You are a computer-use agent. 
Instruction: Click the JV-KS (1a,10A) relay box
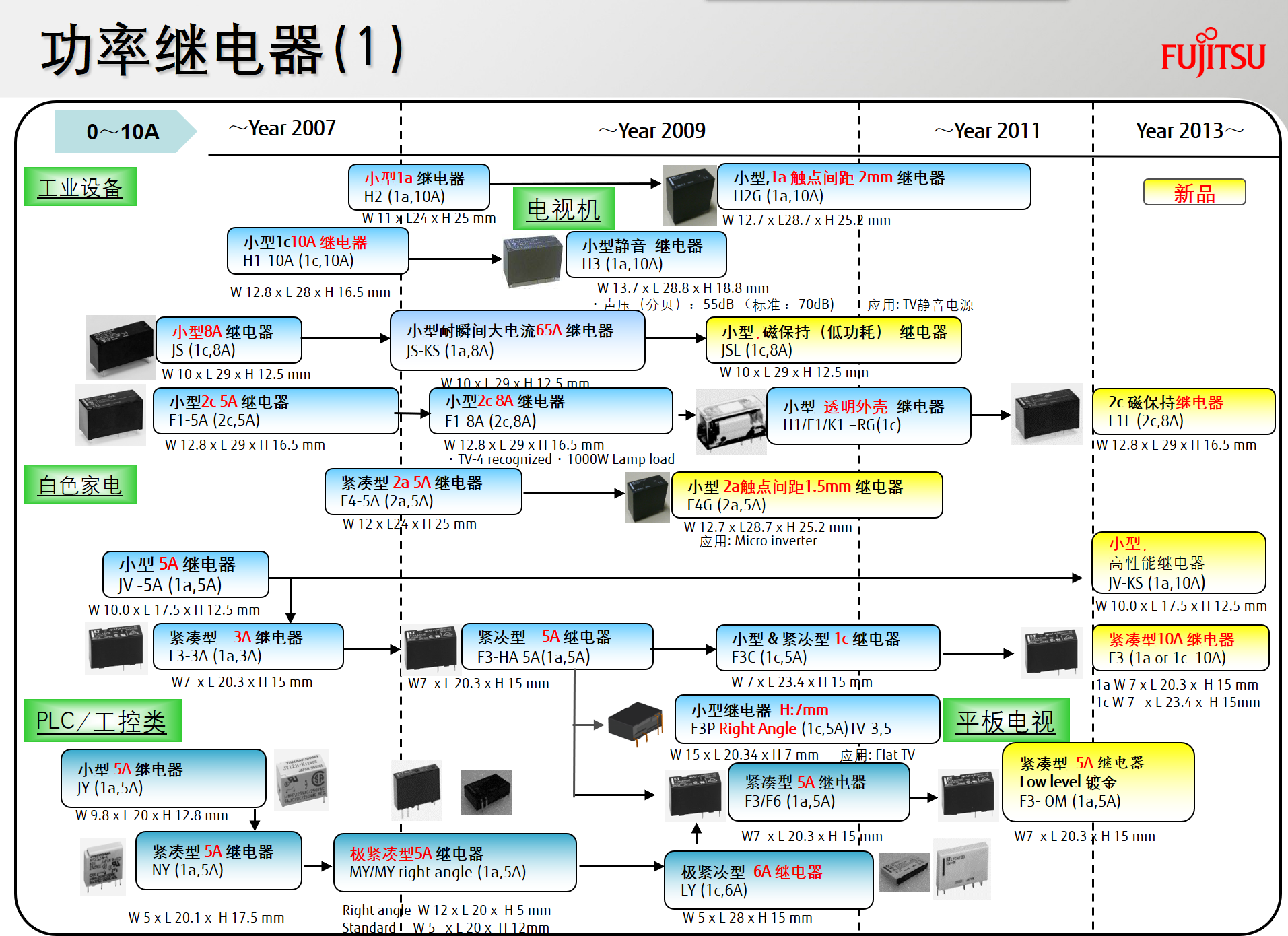[x=1178, y=562]
